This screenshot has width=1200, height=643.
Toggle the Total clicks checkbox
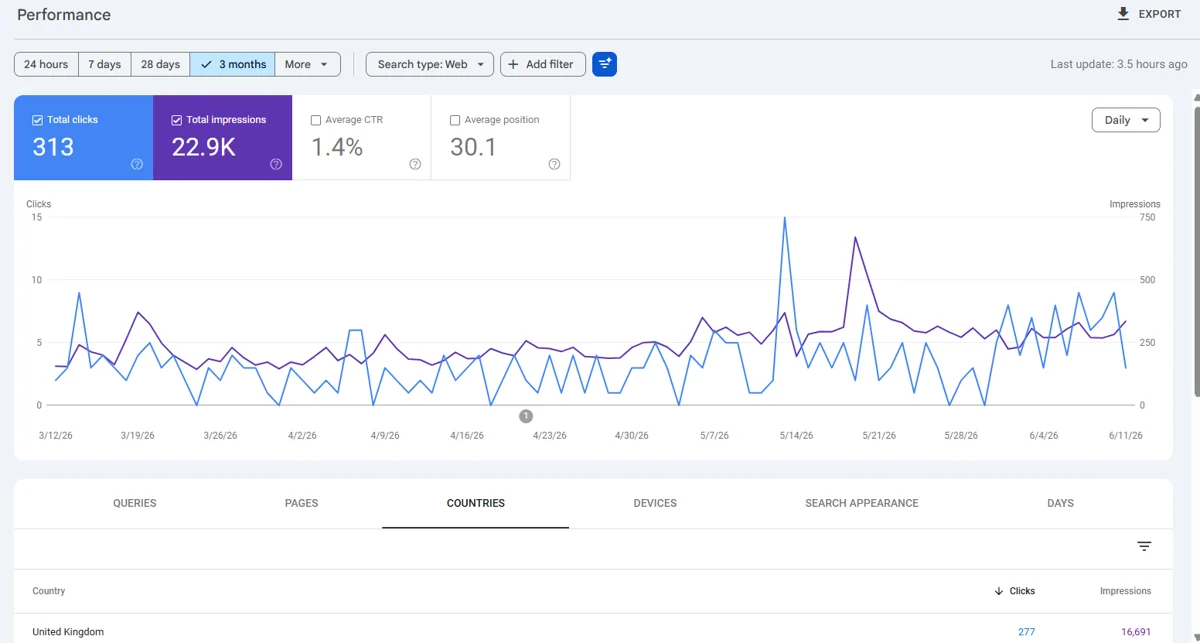click(37, 120)
